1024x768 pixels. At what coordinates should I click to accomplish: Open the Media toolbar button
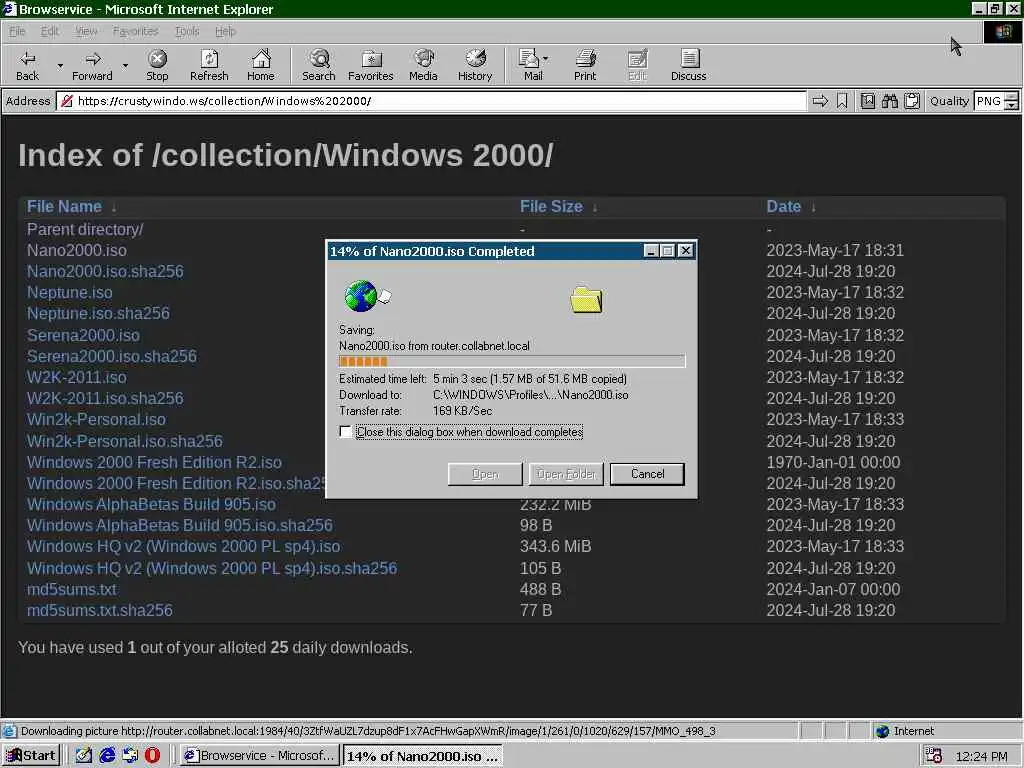(423, 65)
